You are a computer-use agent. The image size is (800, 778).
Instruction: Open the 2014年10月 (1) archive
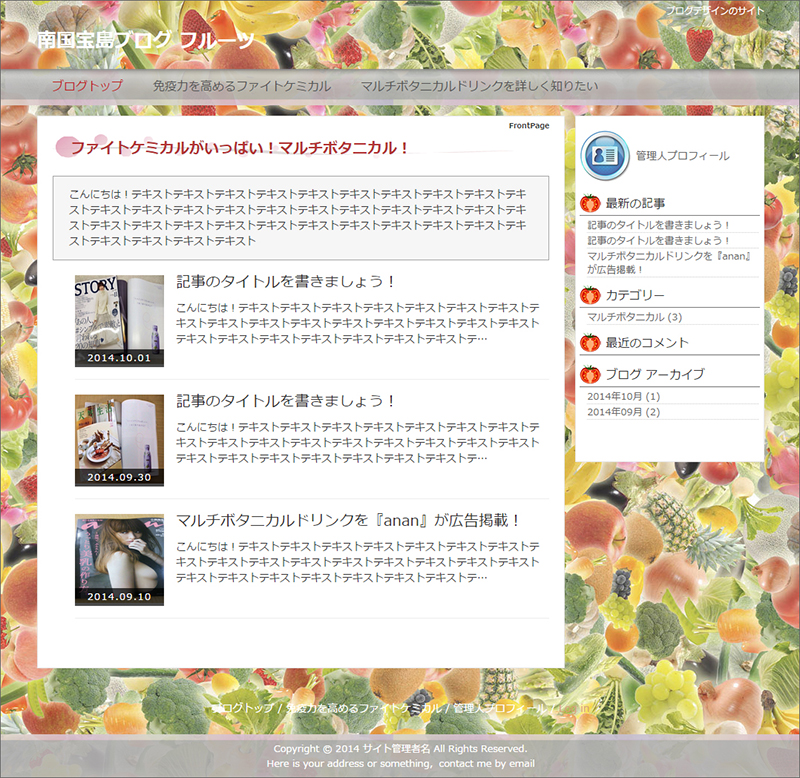[623, 397]
